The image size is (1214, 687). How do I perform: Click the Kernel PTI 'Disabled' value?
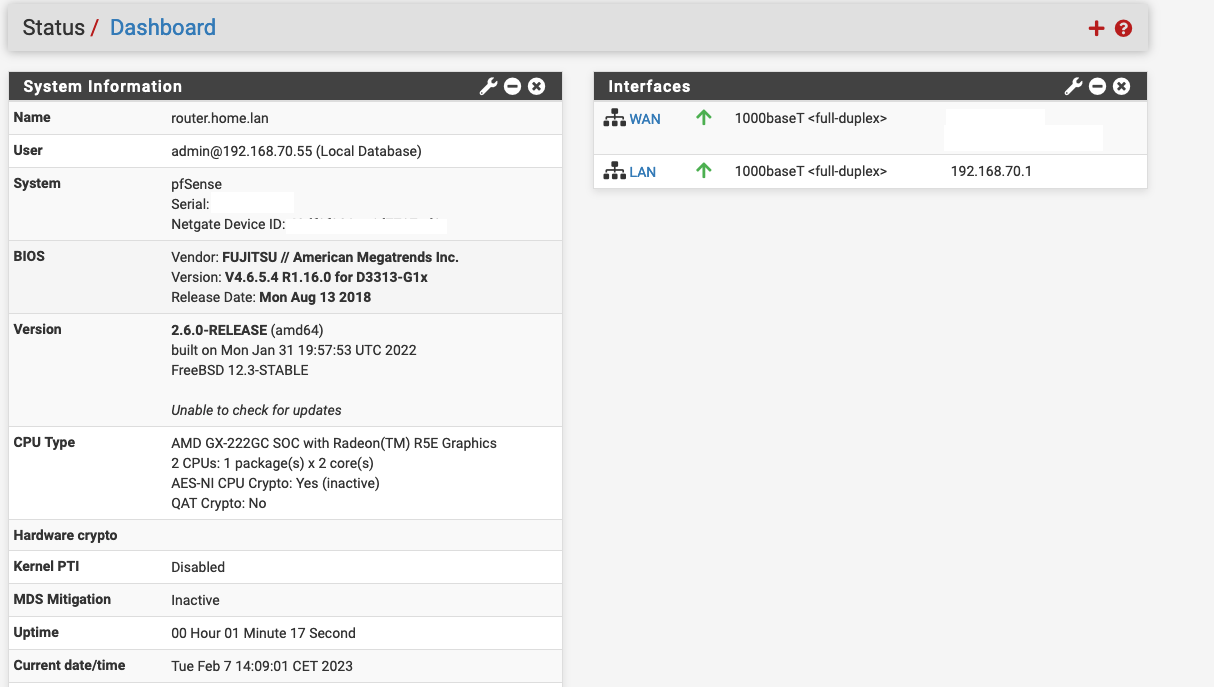198,567
